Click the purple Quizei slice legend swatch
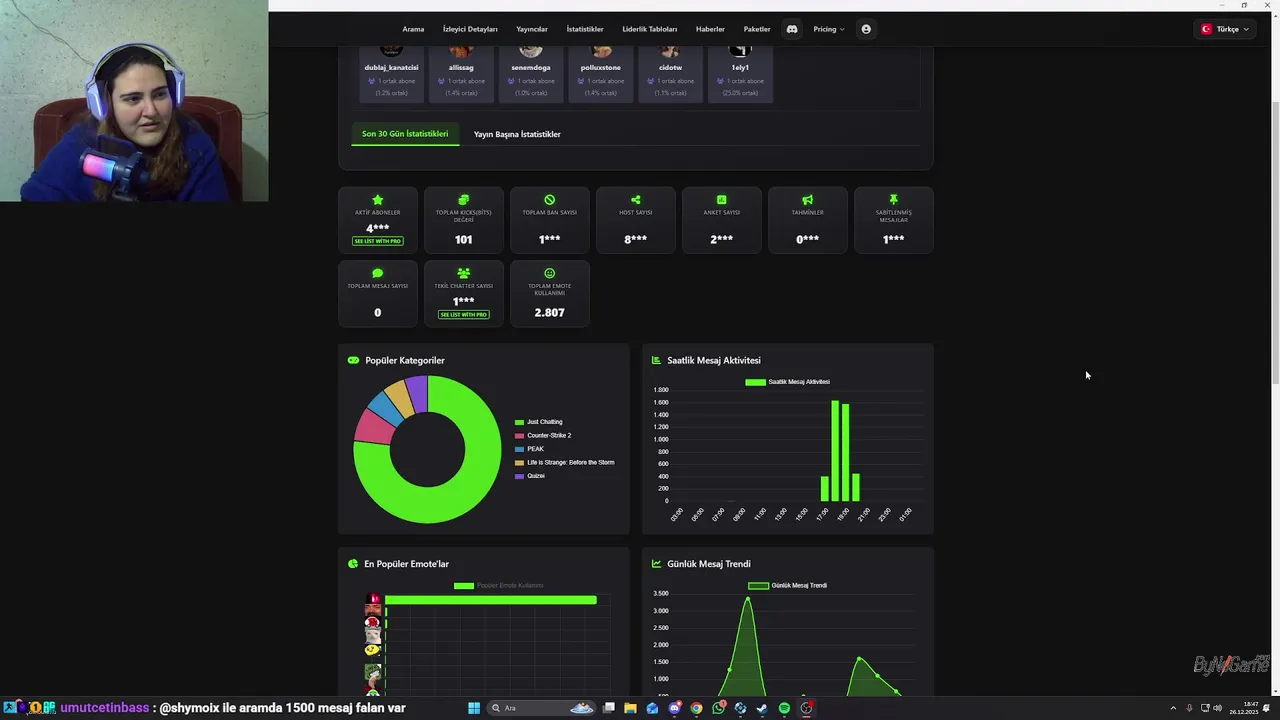 point(519,476)
